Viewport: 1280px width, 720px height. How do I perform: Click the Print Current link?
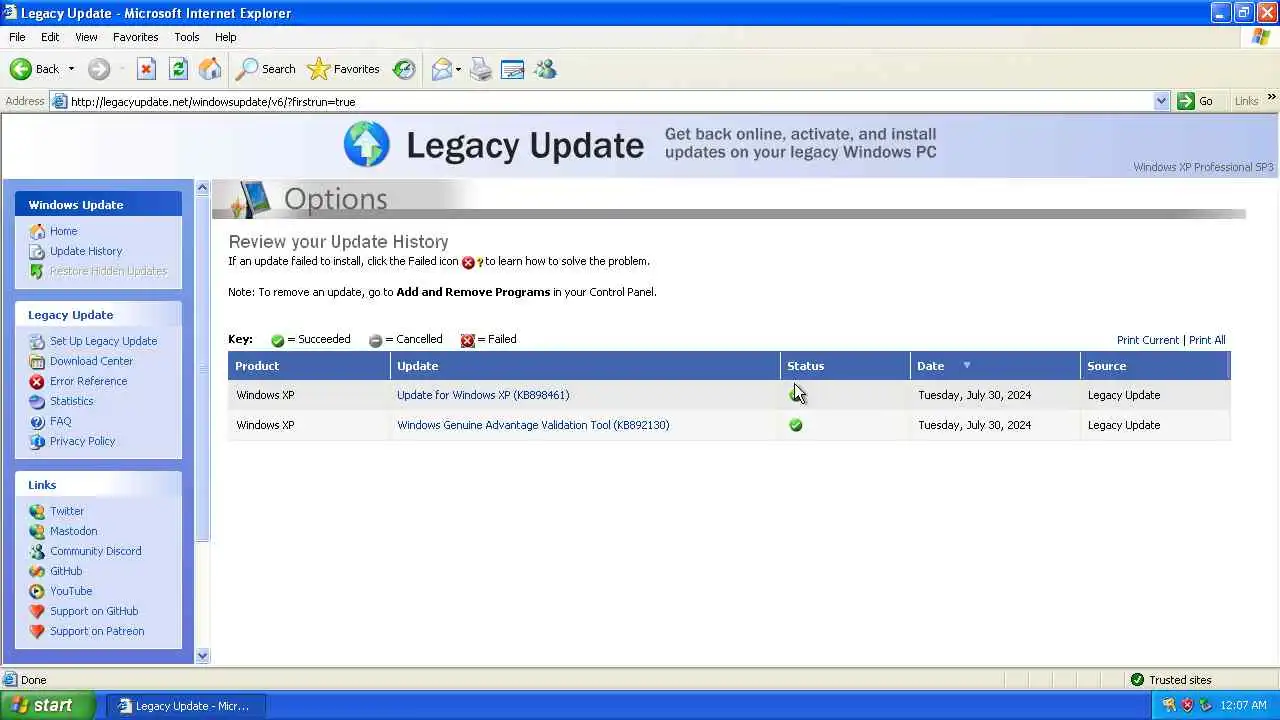pyautogui.click(x=1148, y=340)
